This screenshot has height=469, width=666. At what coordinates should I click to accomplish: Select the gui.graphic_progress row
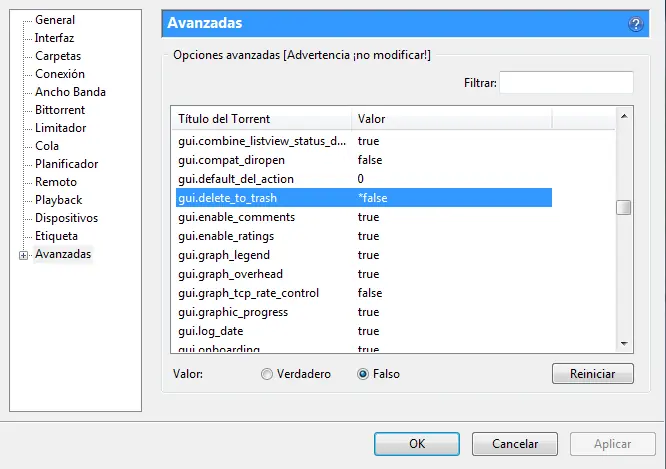click(364, 312)
